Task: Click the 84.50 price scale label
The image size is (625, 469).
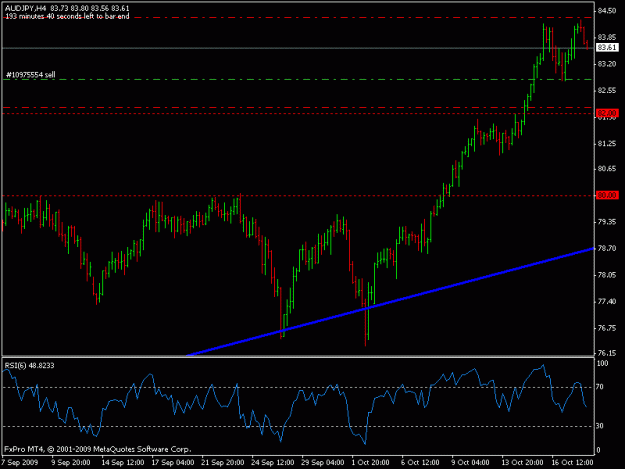Action: 607,11
